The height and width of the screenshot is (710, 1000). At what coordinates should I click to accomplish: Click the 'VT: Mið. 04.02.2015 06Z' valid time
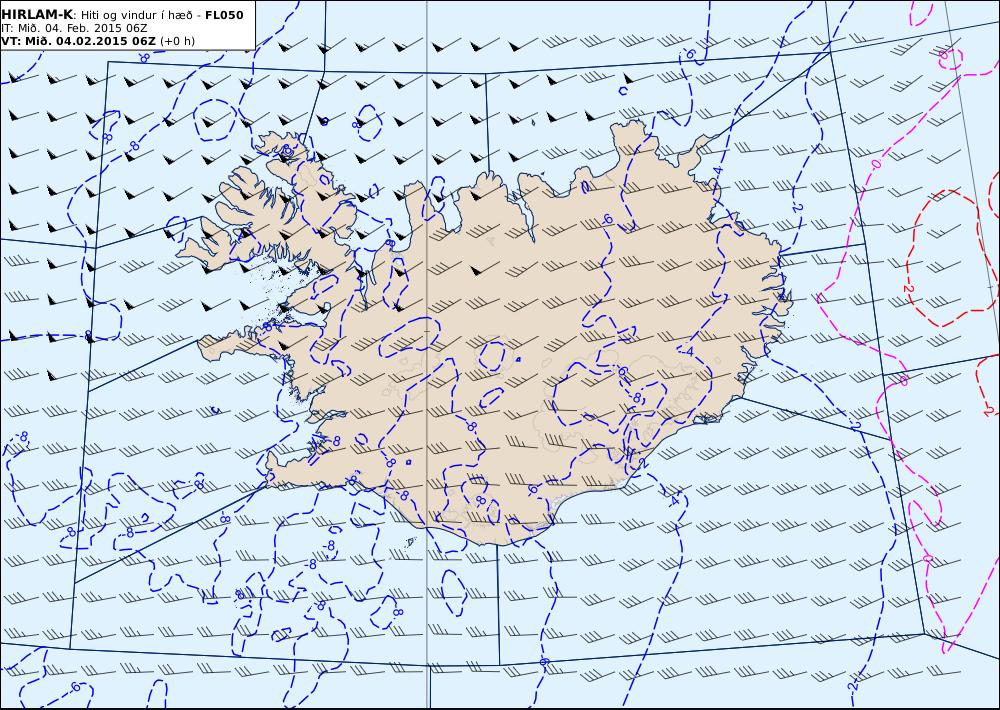coord(78,41)
